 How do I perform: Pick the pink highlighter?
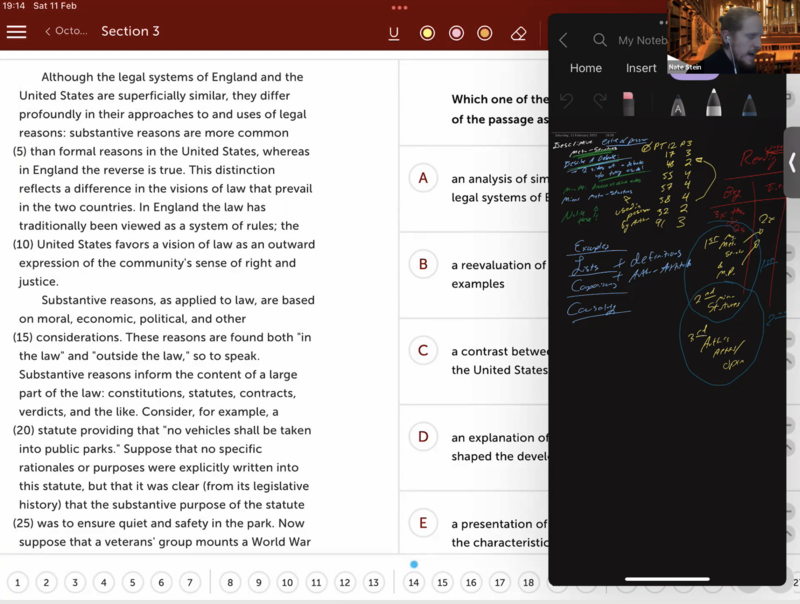tap(456, 33)
